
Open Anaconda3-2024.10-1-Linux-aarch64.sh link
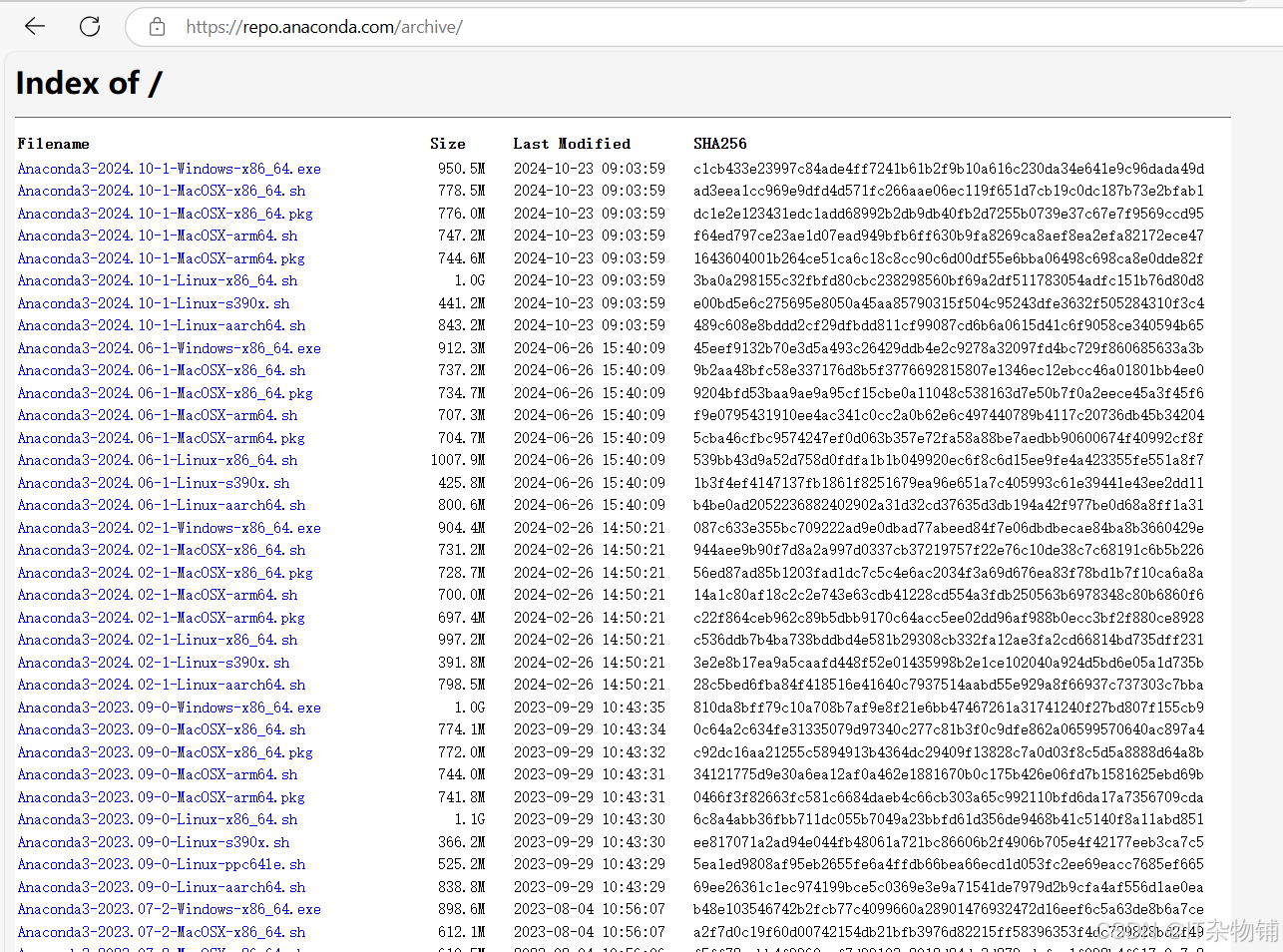click(162, 325)
